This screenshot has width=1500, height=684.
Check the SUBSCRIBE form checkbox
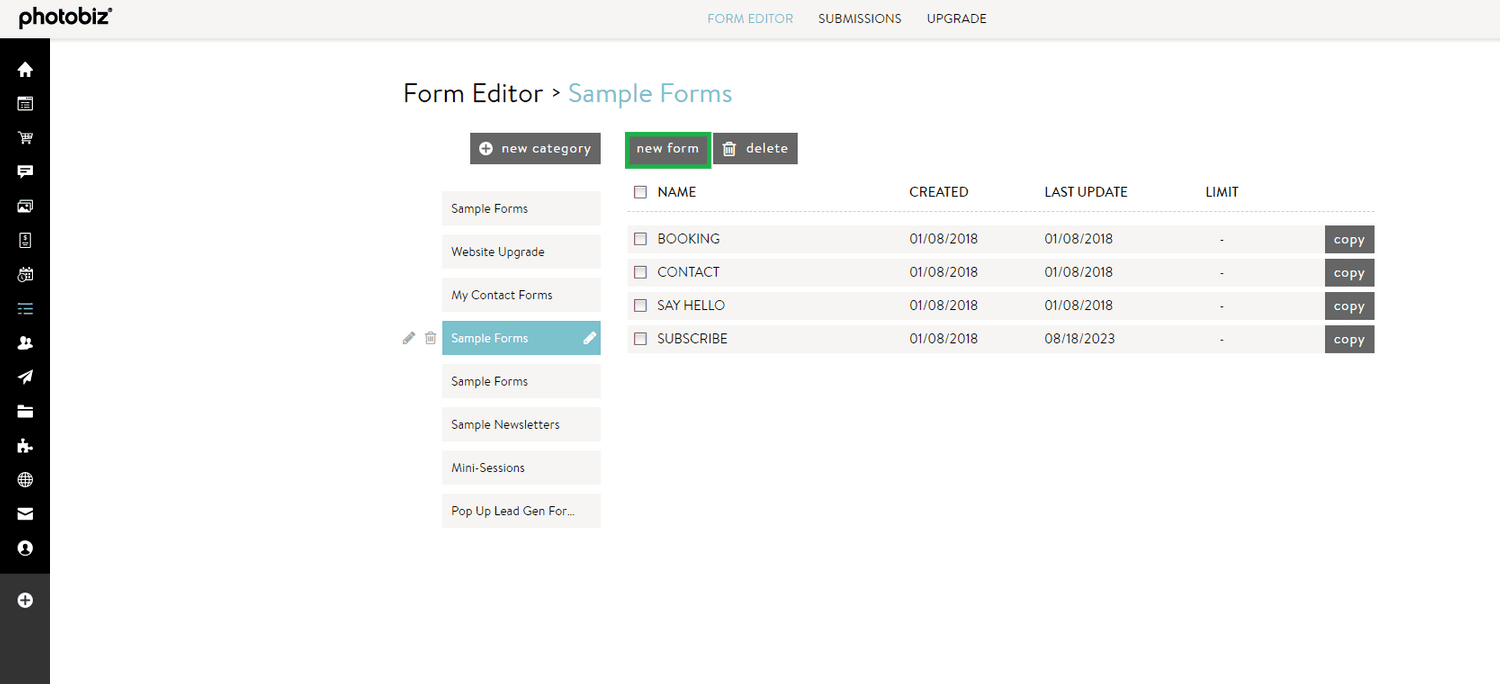tap(640, 338)
